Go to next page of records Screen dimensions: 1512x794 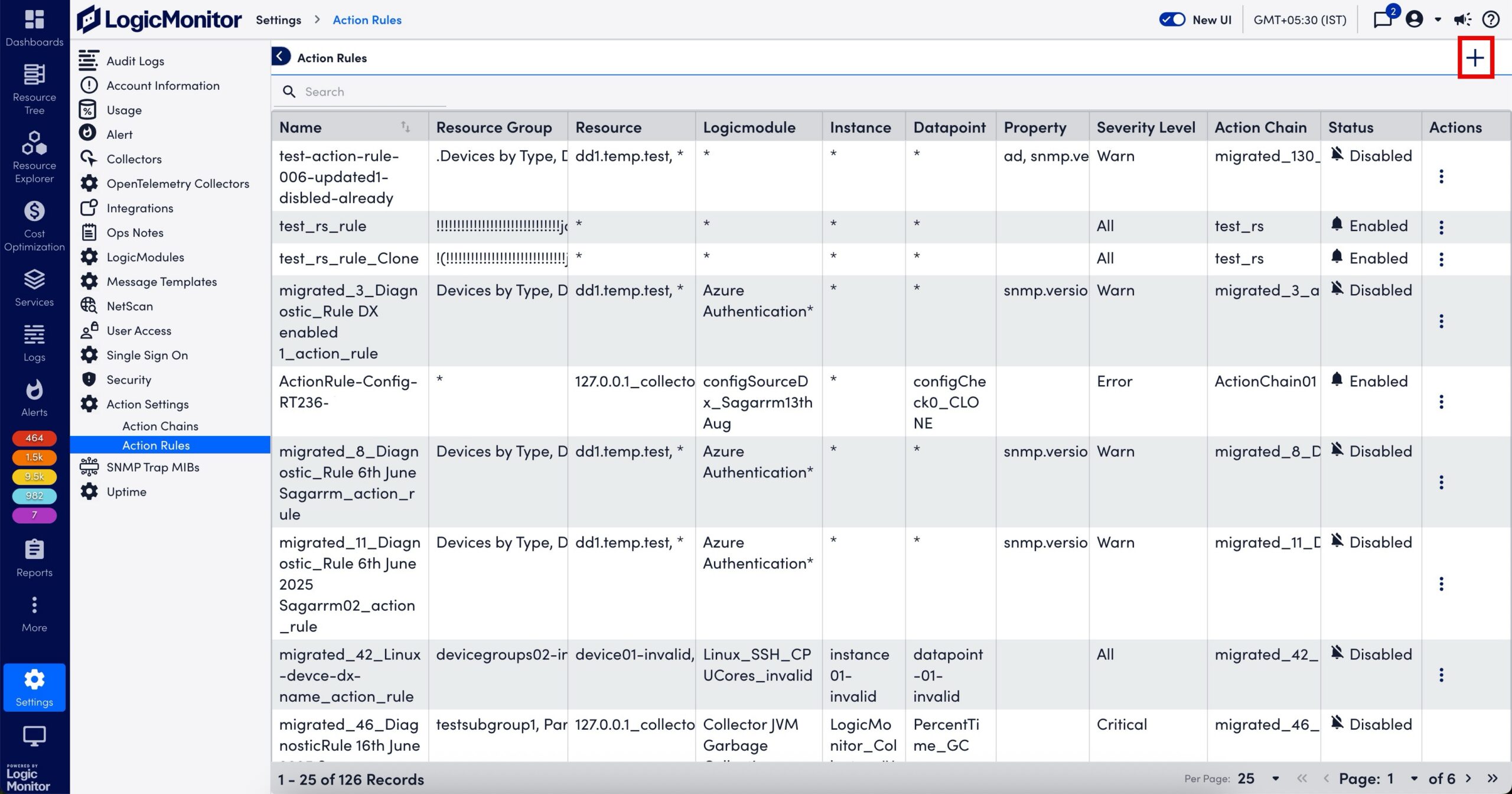pos(1469,779)
